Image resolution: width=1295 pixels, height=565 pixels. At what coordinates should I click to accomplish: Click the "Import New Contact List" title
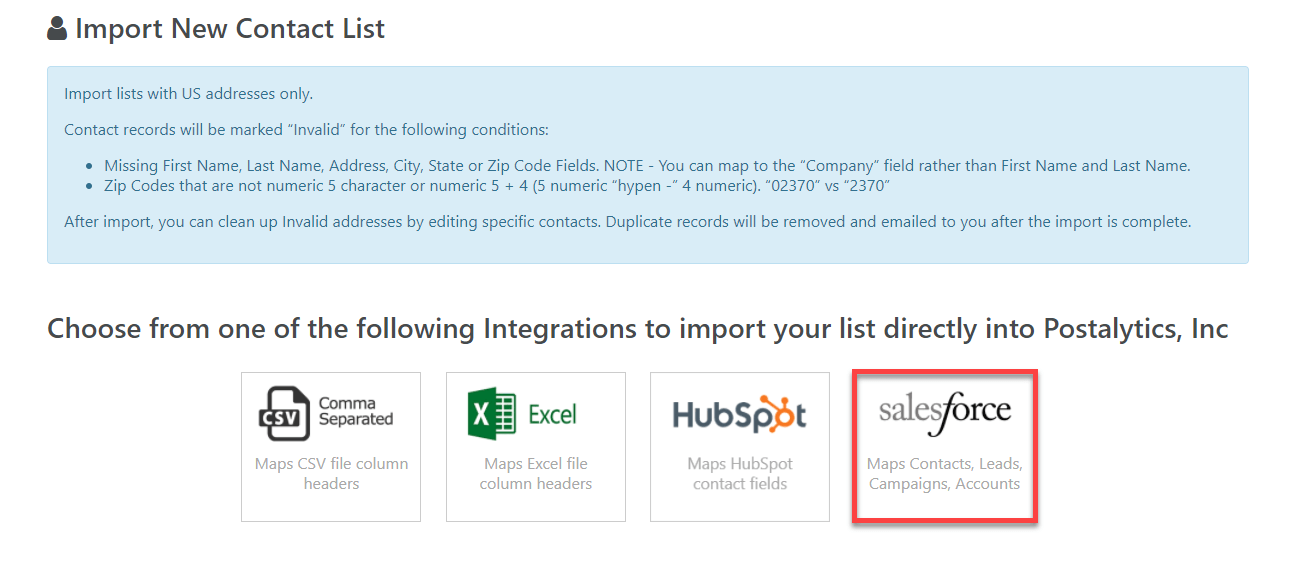(230, 29)
